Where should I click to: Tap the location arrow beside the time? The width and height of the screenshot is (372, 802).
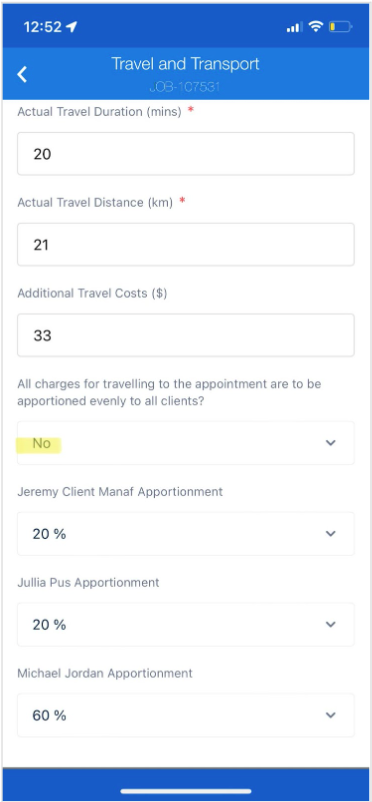pos(71,27)
